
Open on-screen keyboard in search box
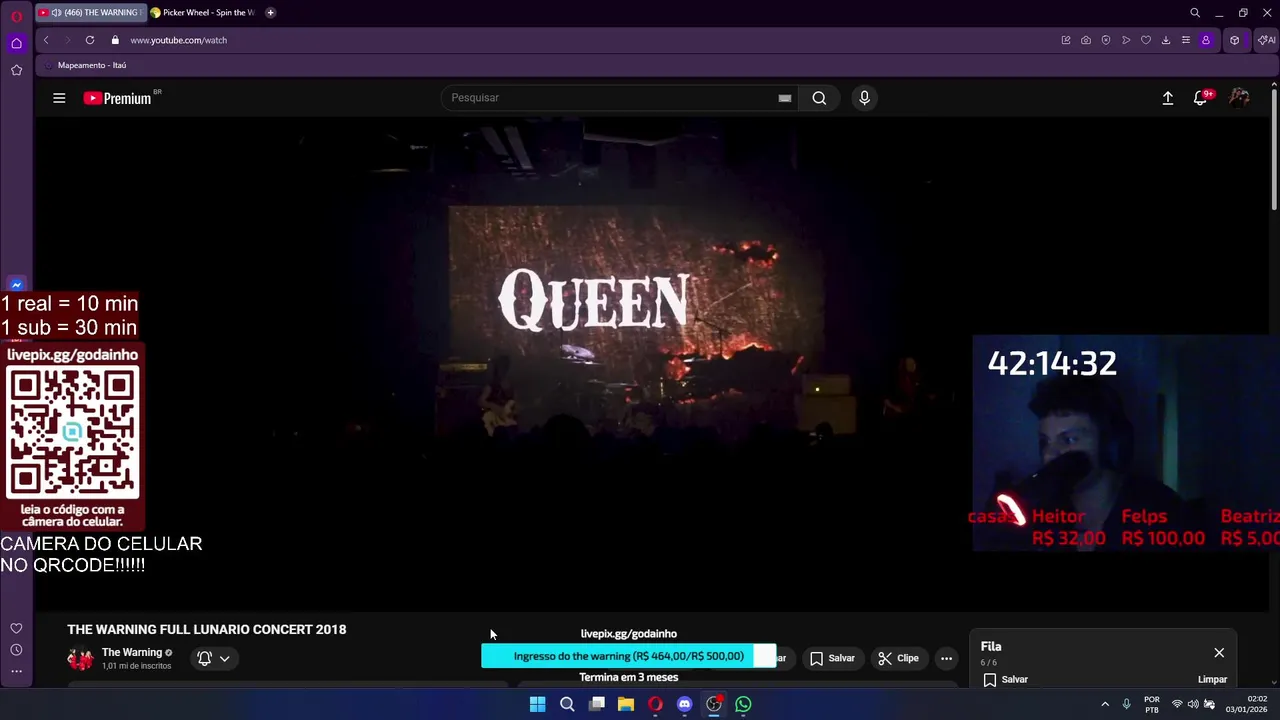click(785, 98)
